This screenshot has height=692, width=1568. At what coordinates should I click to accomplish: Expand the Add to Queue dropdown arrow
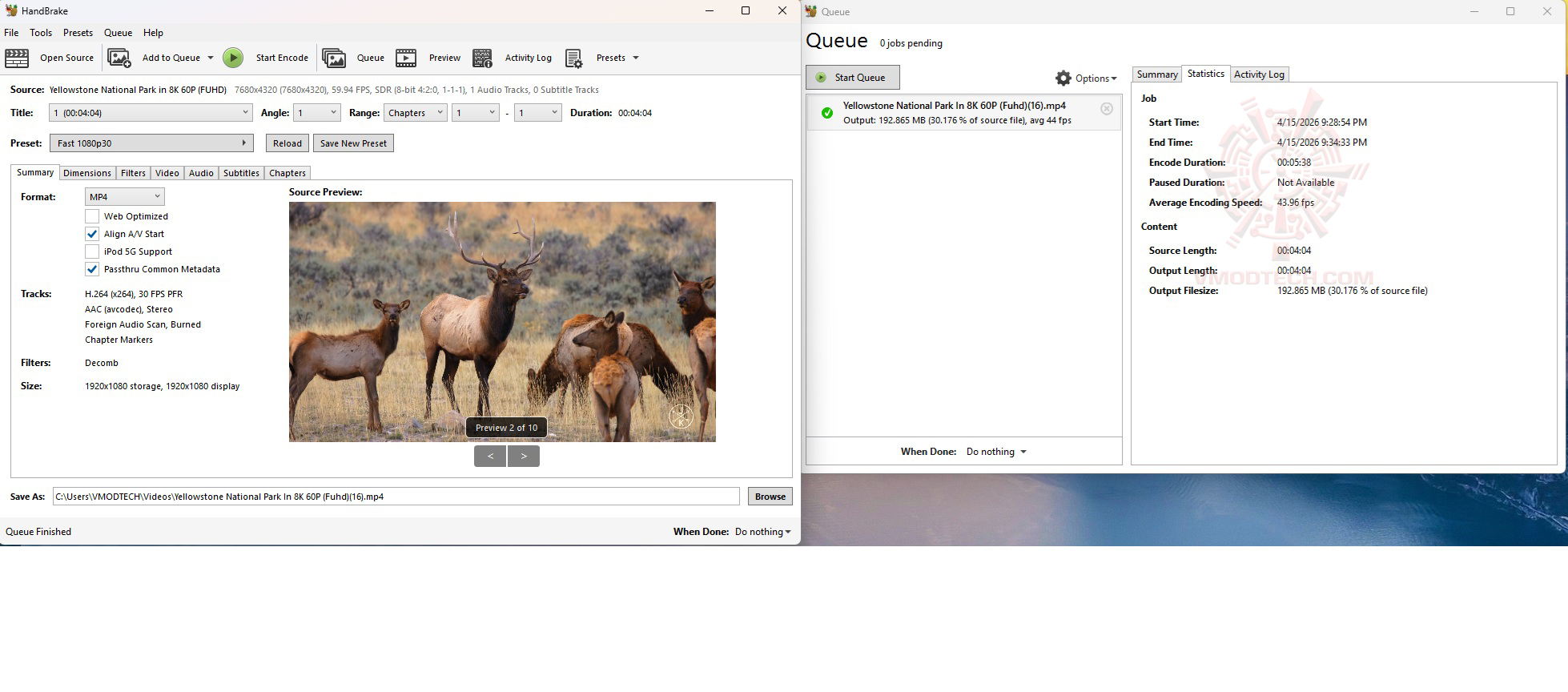click(211, 58)
